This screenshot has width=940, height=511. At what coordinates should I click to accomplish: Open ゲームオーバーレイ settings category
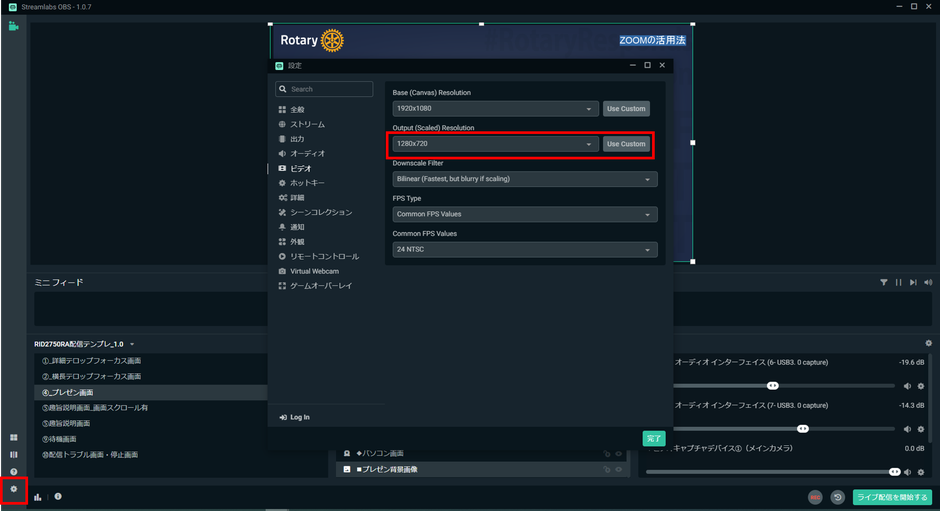point(321,286)
